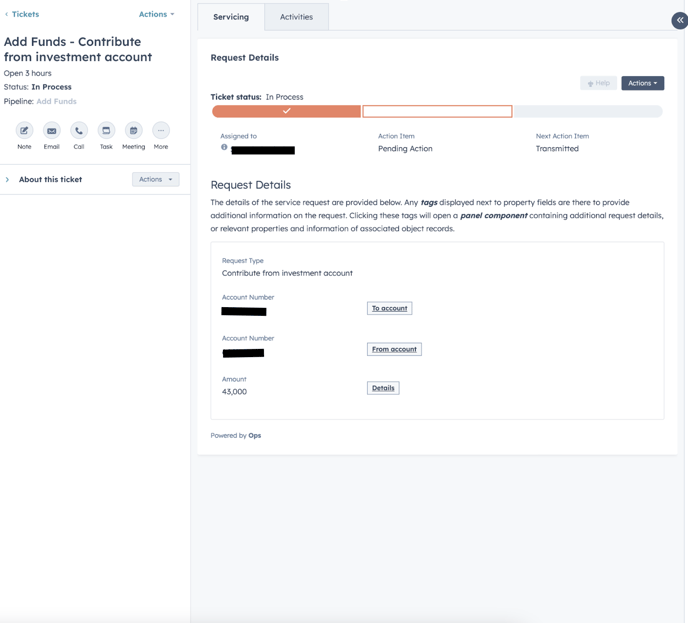Click the From account tag

coord(394,349)
